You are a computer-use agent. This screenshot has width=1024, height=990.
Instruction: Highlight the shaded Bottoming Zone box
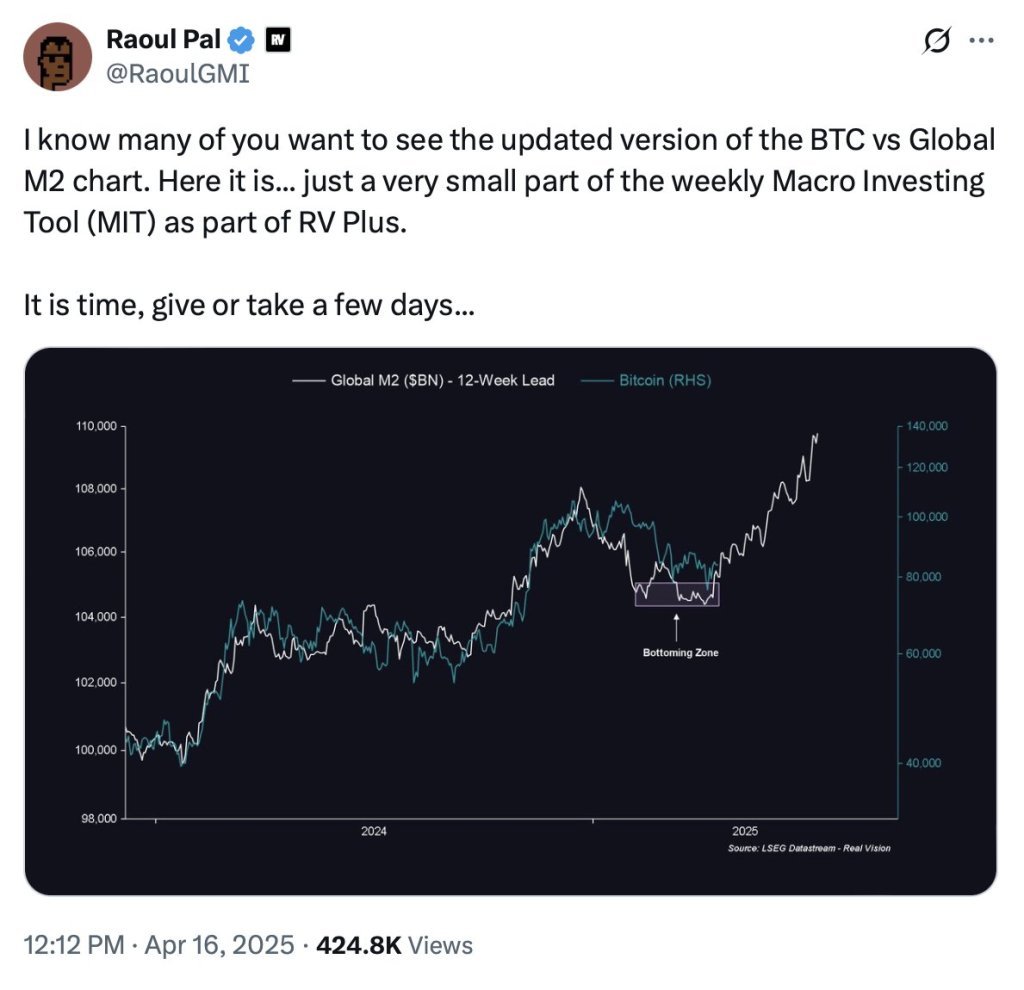click(x=676, y=594)
